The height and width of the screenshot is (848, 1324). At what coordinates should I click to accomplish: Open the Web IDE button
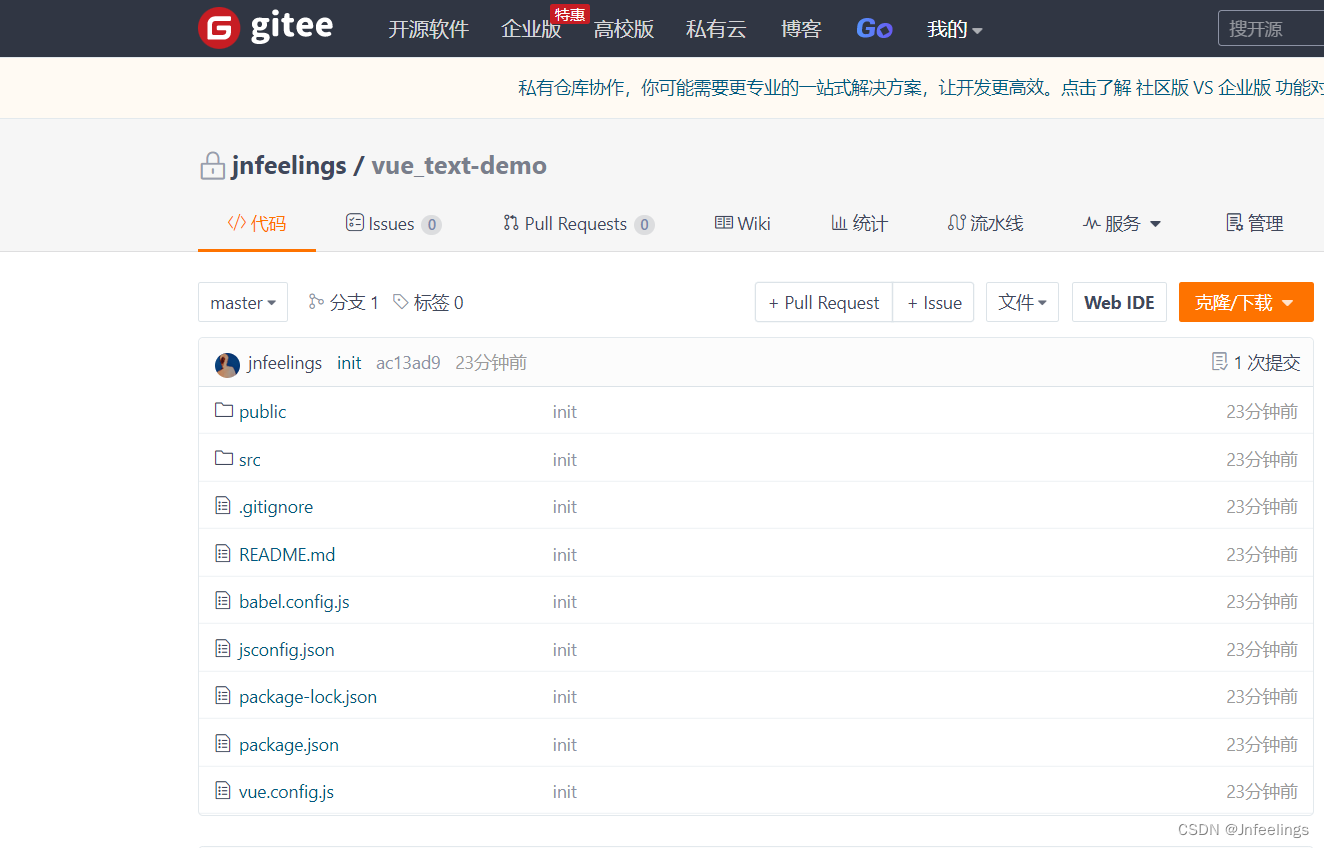point(1119,302)
